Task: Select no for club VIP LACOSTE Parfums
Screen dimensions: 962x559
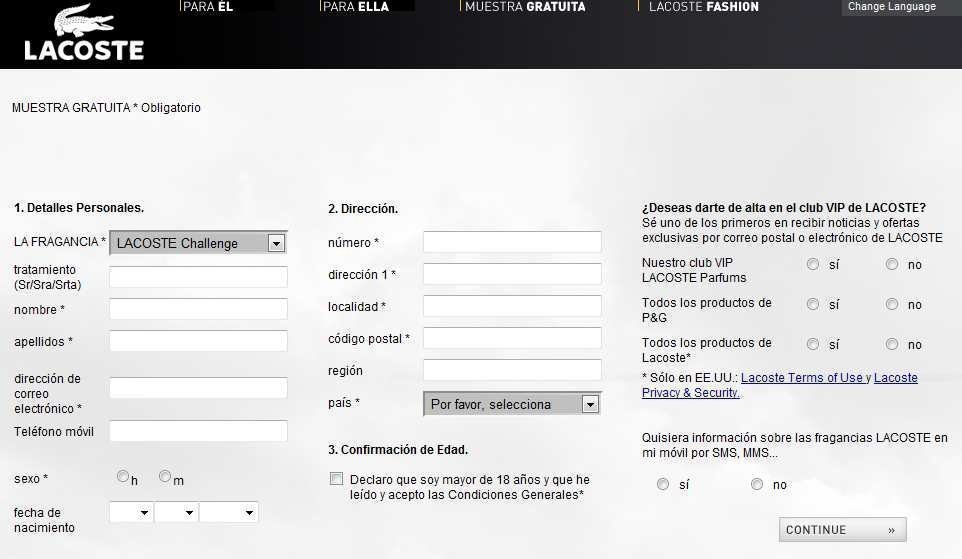Action: tap(892, 264)
